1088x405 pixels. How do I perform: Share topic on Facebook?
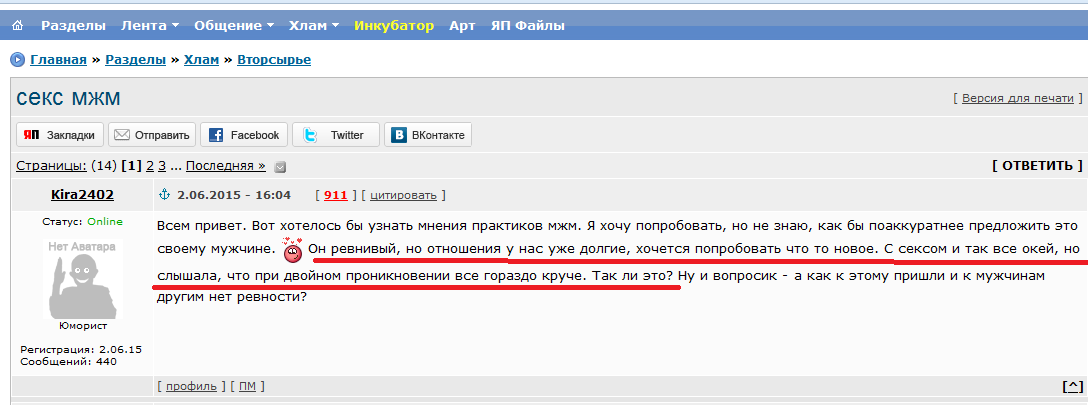[244, 135]
